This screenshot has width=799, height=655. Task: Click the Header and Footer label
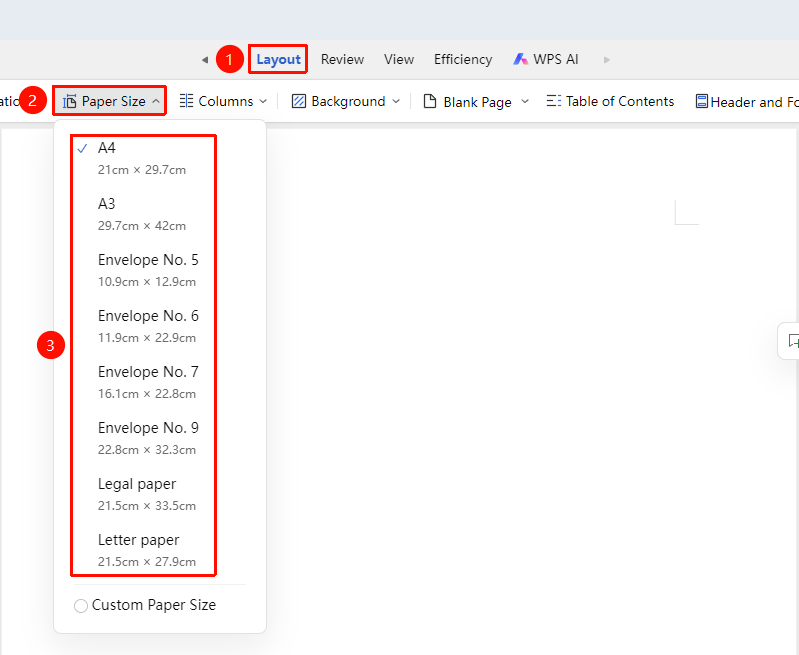pyautogui.click(x=755, y=102)
